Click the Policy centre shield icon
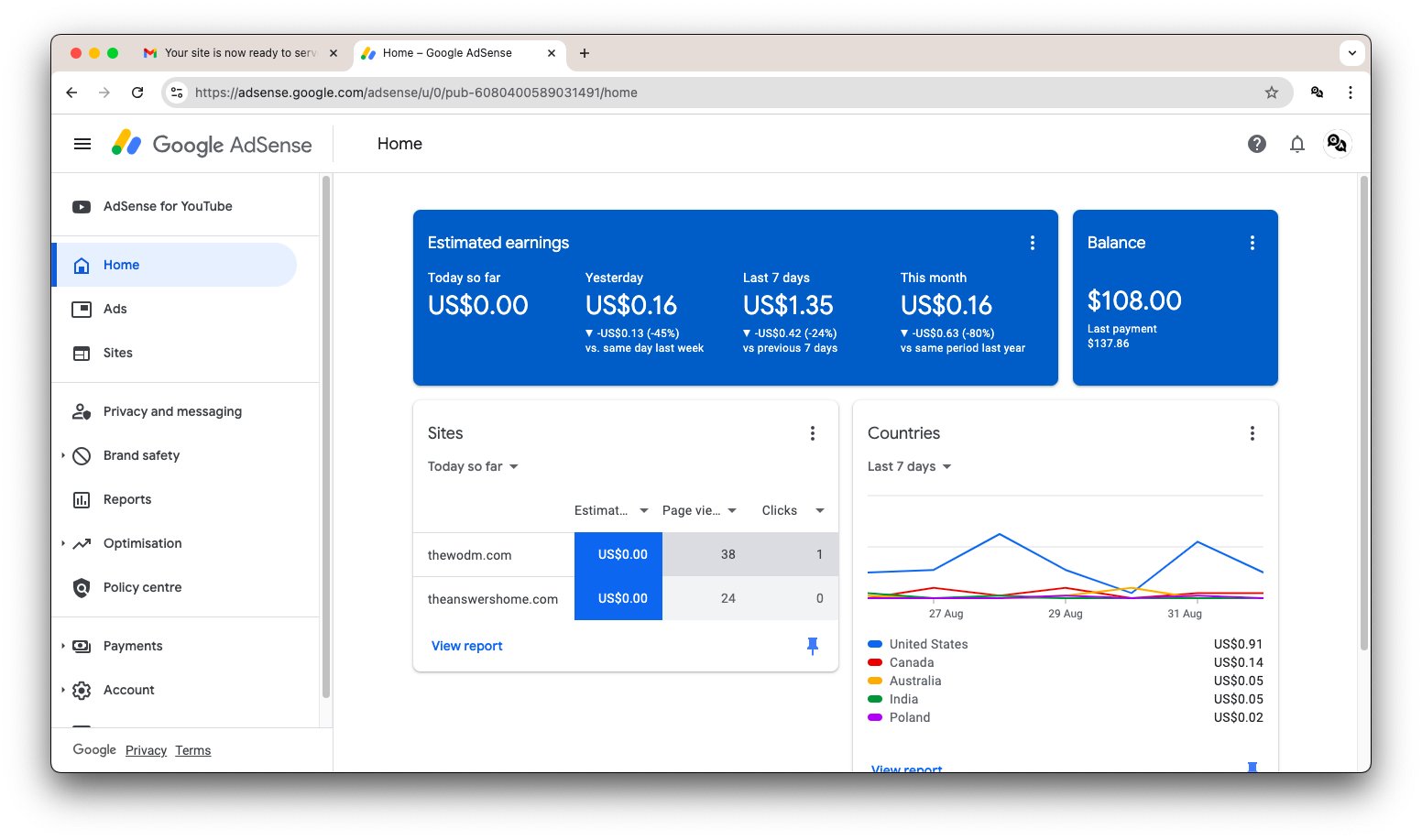The image size is (1422, 840). click(82, 588)
